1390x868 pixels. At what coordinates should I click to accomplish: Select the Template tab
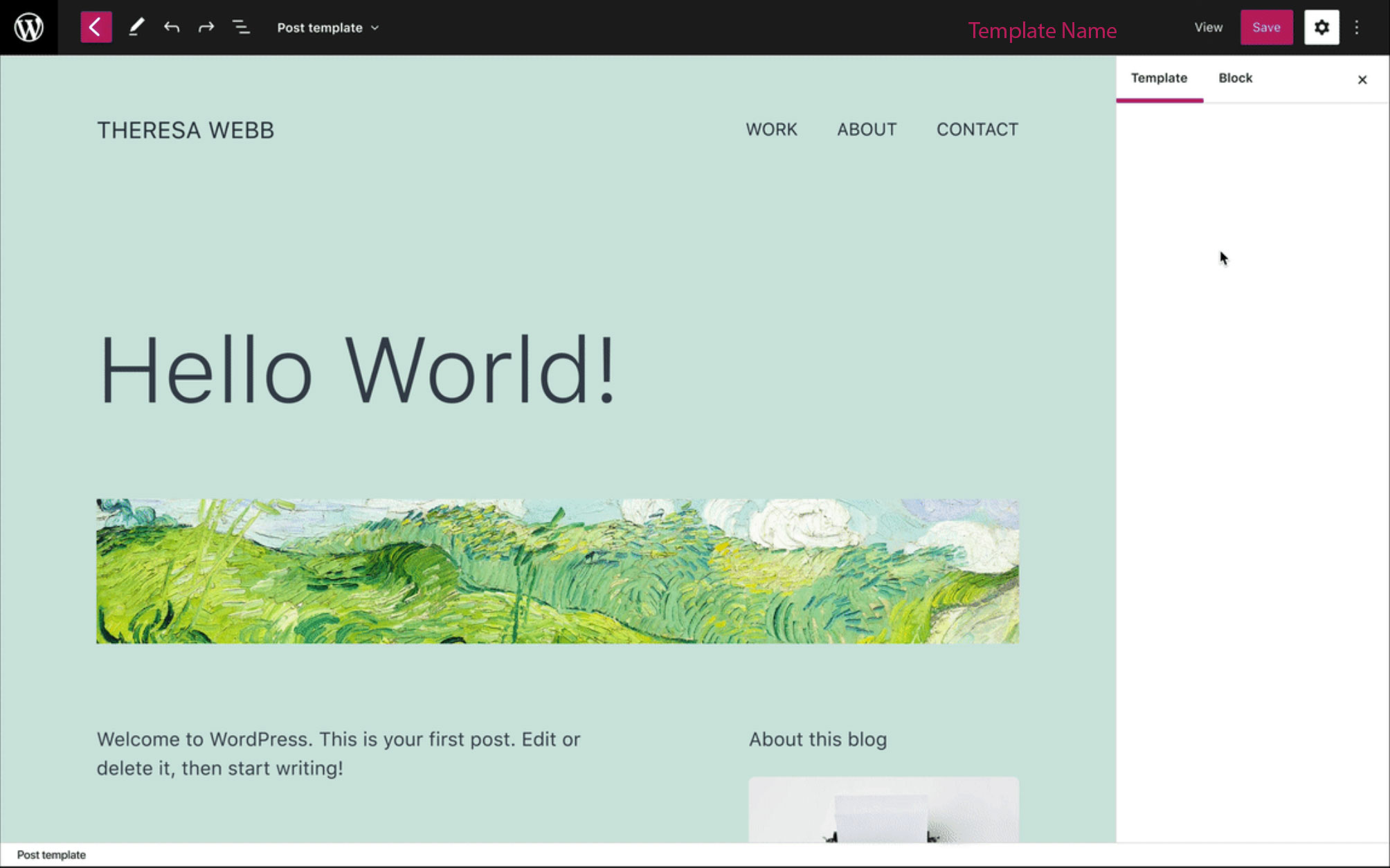[1158, 78]
